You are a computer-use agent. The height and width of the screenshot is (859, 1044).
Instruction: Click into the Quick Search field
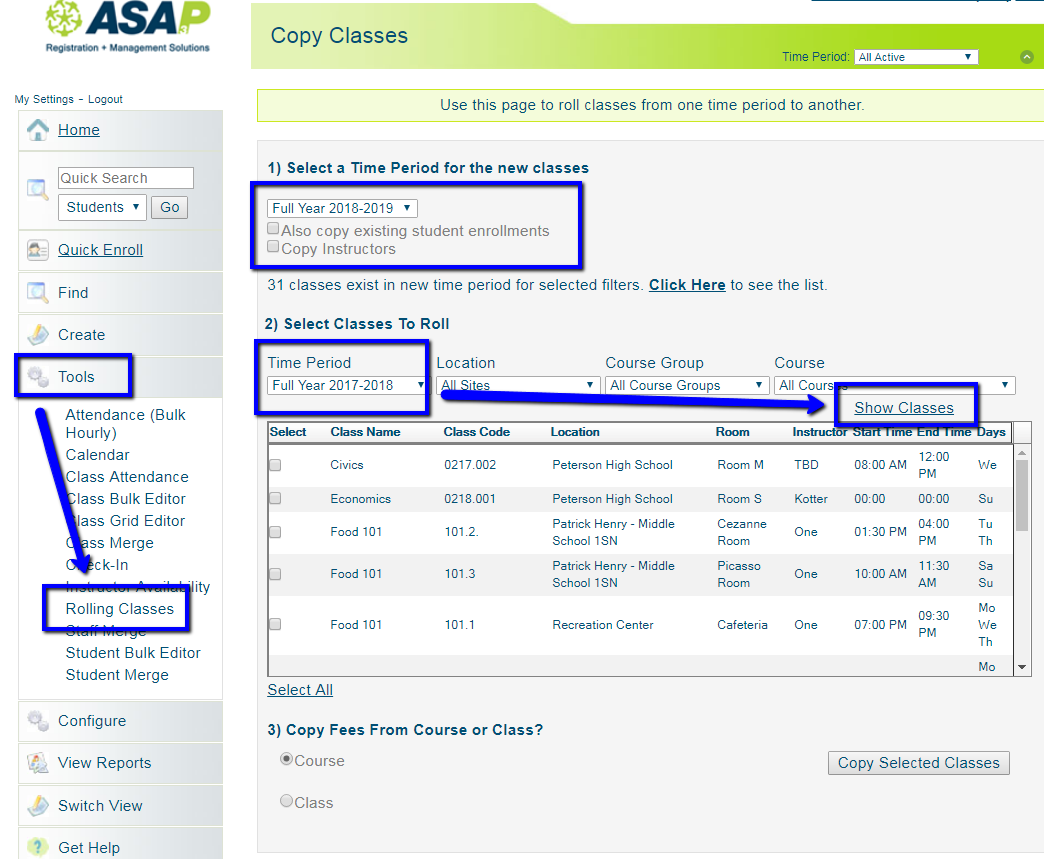pos(125,178)
